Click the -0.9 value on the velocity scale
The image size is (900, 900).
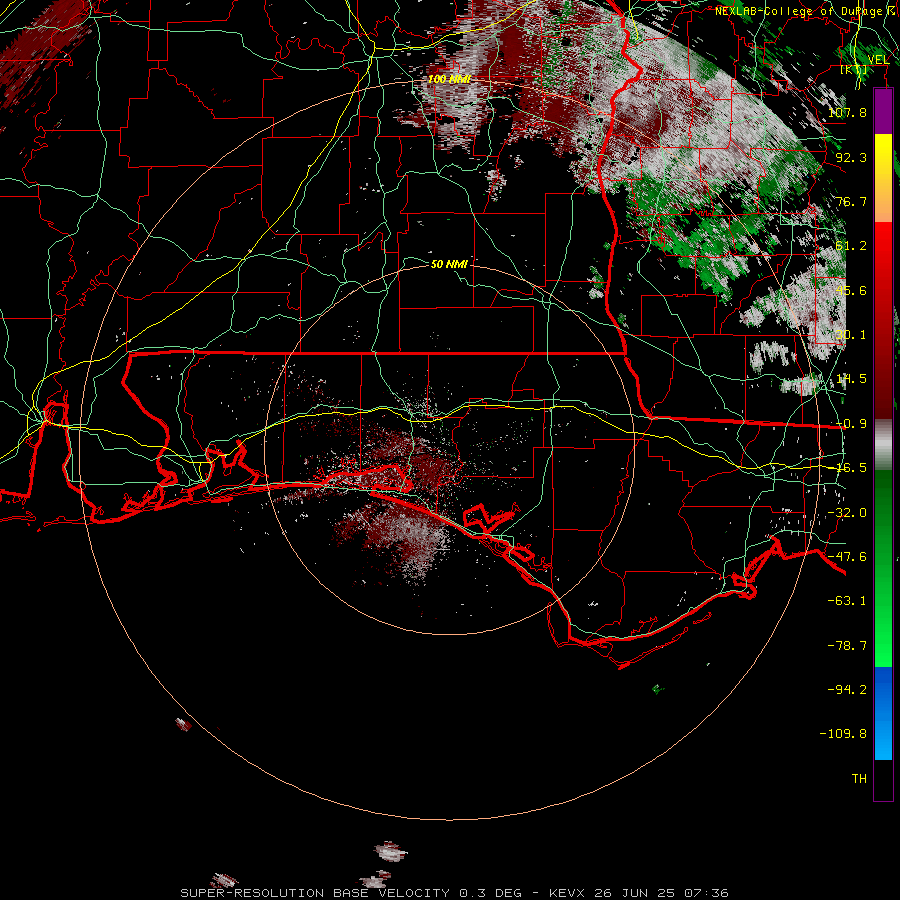pyautogui.click(x=851, y=424)
